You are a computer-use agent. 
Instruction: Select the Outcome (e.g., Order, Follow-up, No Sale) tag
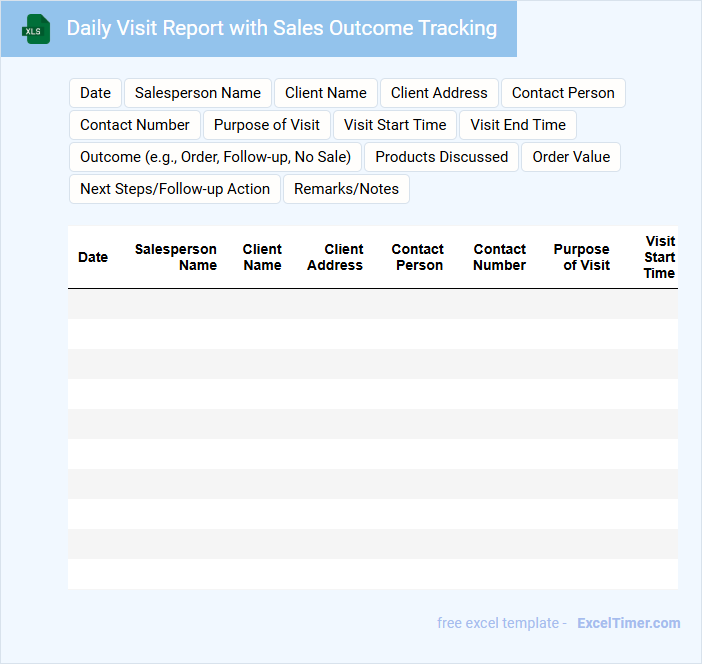[215, 157]
